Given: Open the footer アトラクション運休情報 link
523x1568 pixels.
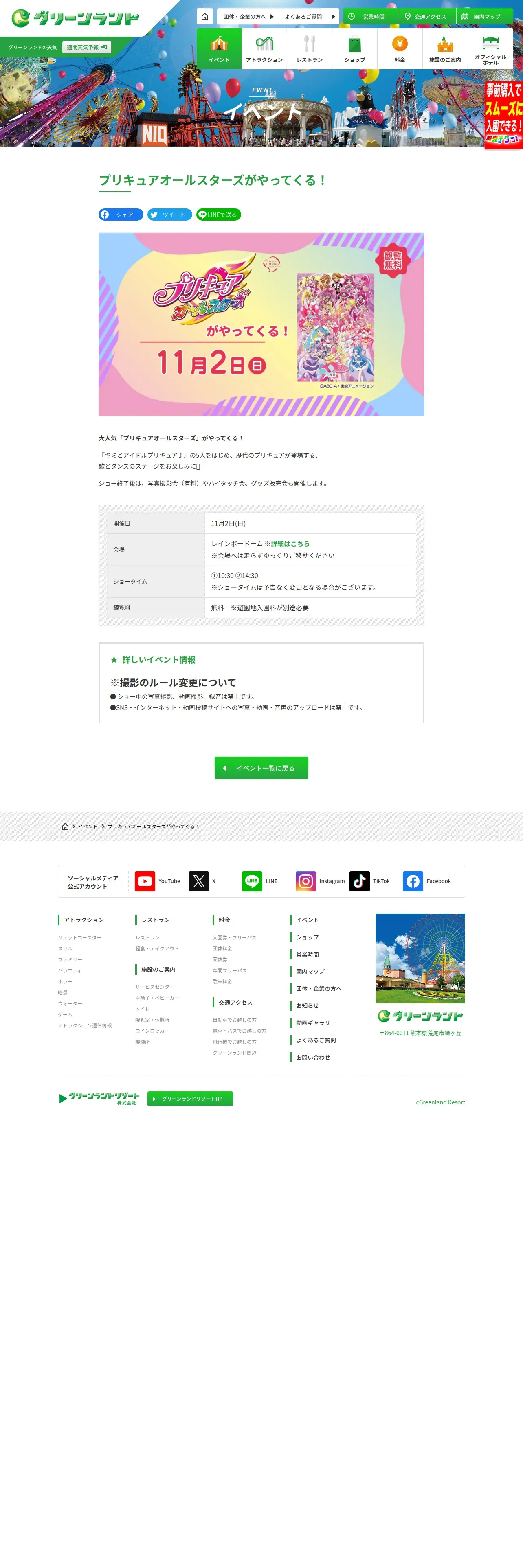Looking at the screenshot, I should pos(85,1026).
